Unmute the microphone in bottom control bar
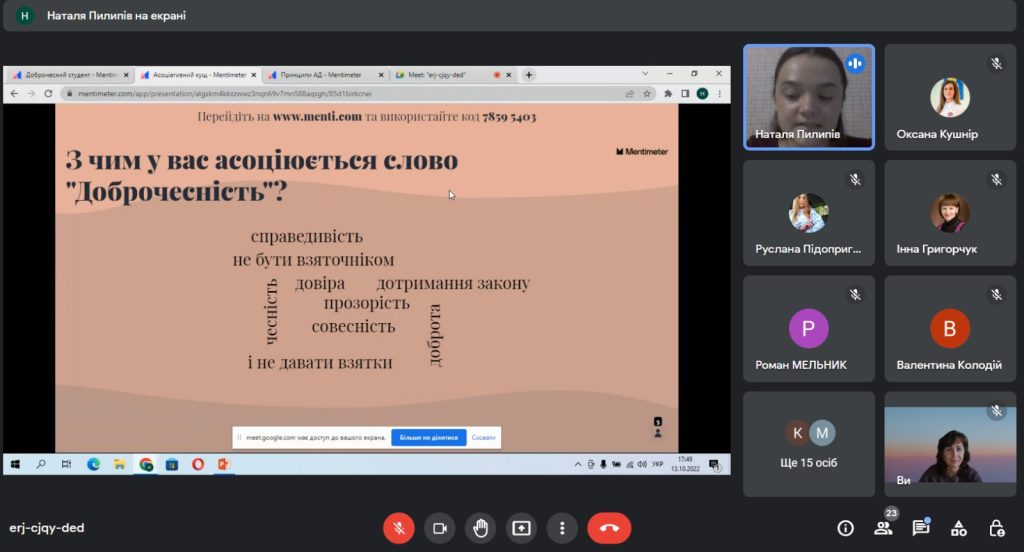 398,528
